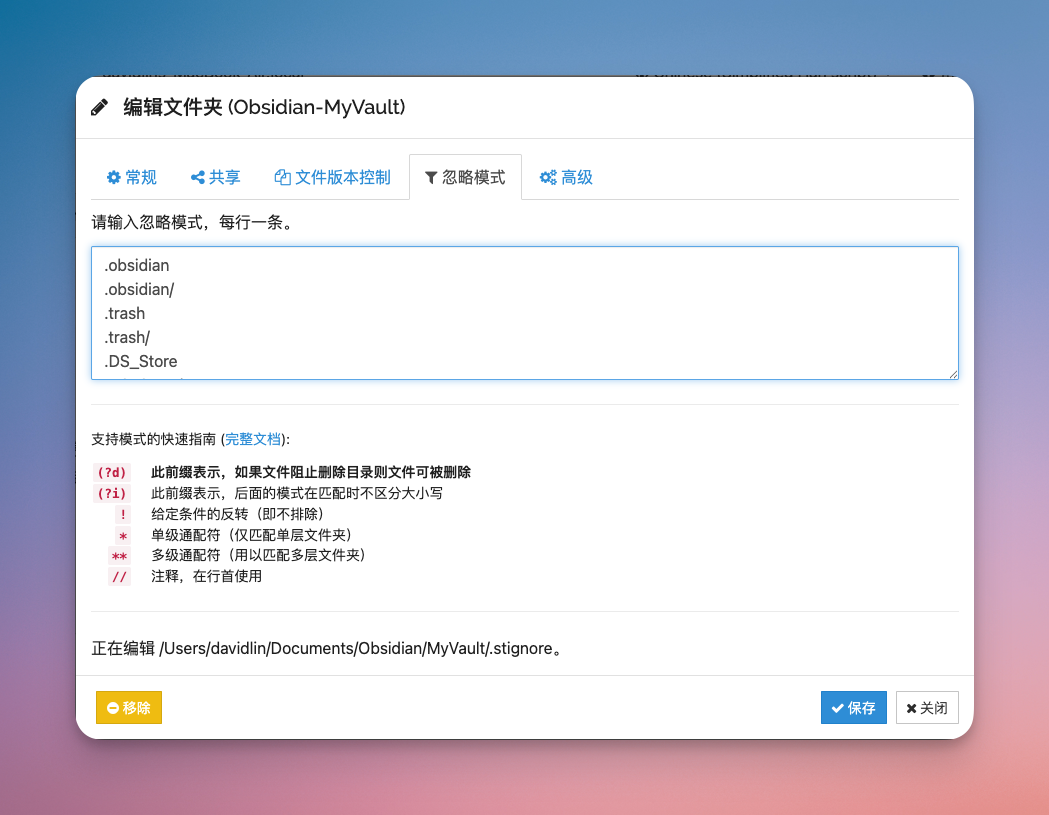The height and width of the screenshot is (815, 1049).
Task: Click the .stignore file path text
Action: pos(357,648)
